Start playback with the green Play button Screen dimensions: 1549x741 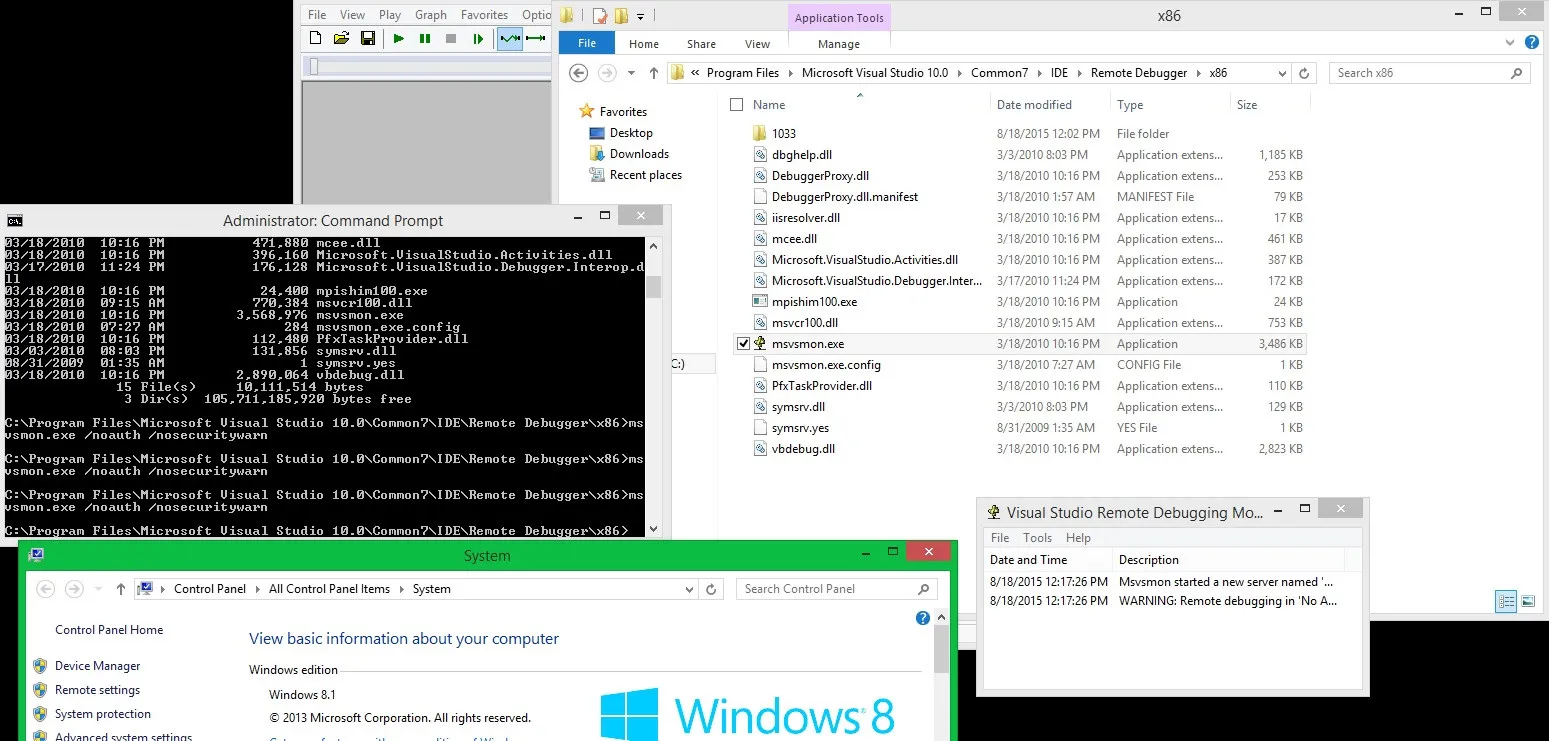tap(399, 39)
